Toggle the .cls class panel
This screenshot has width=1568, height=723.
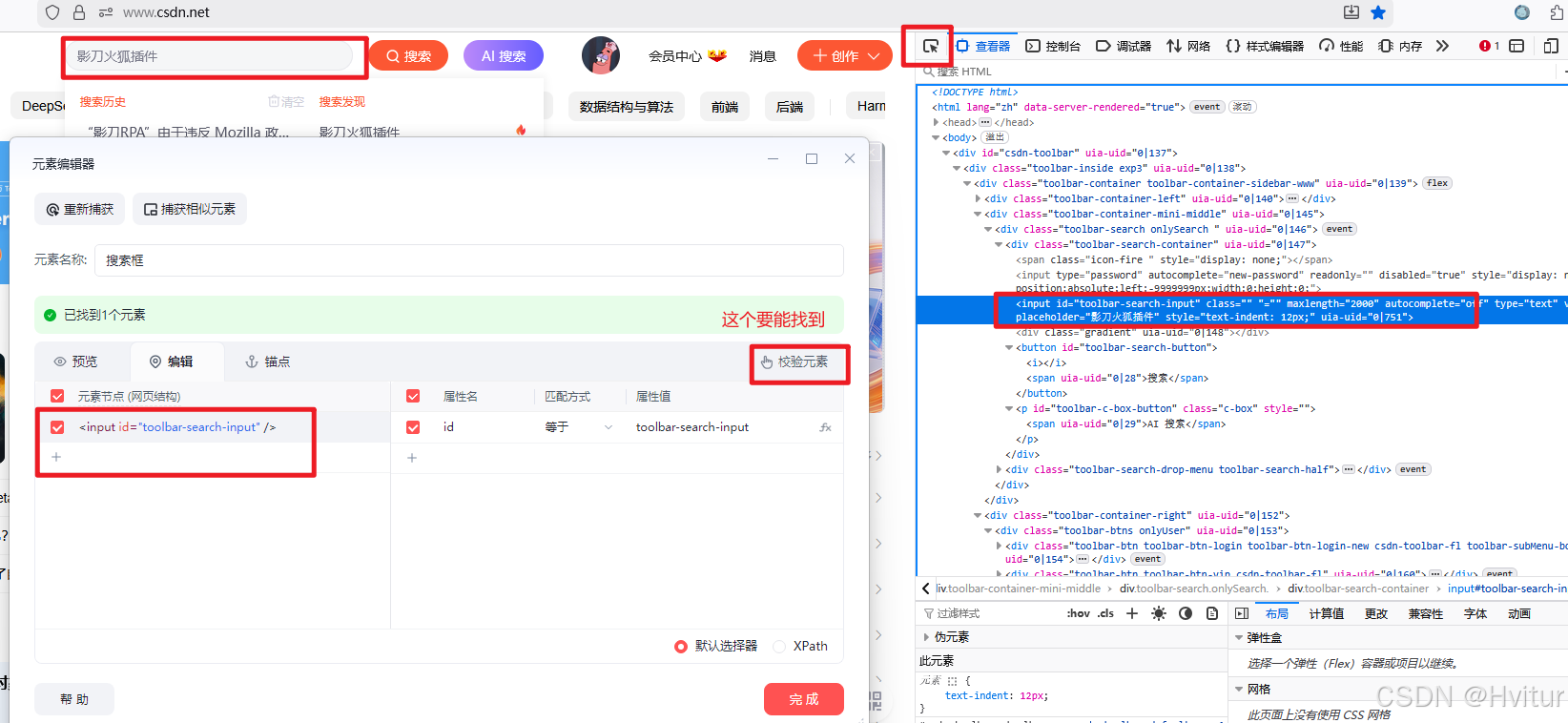(1105, 613)
